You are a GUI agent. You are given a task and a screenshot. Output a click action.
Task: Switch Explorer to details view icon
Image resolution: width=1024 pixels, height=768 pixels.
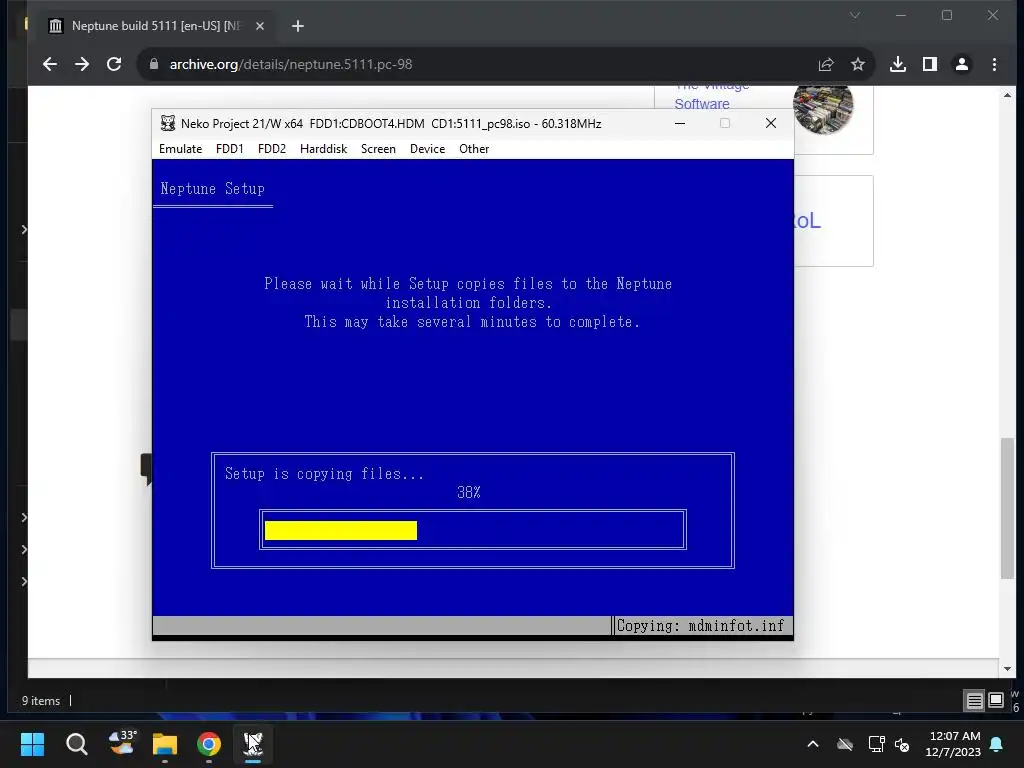[x=974, y=701]
